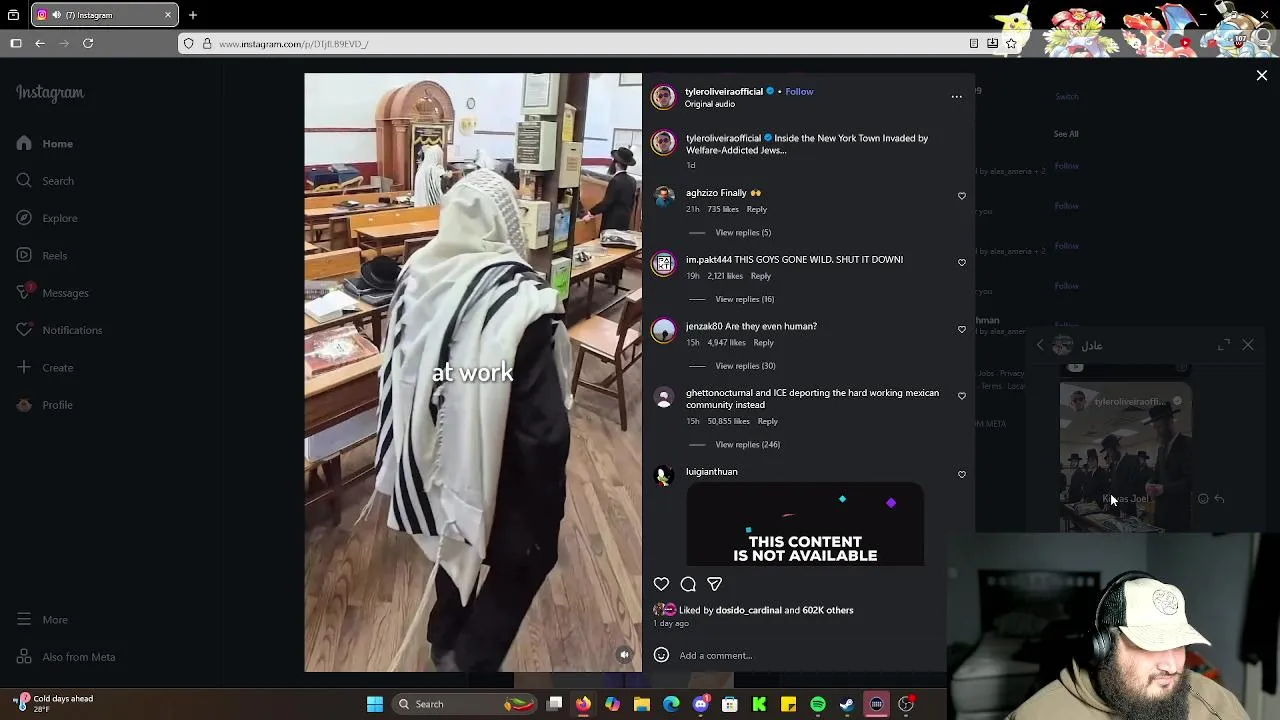Viewport: 1280px width, 720px height.
Task: Reply to aghzizo's comment
Action: pos(756,209)
